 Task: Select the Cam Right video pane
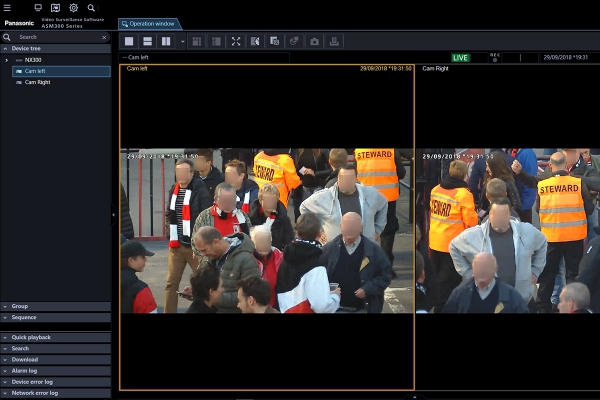(x=508, y=227)
